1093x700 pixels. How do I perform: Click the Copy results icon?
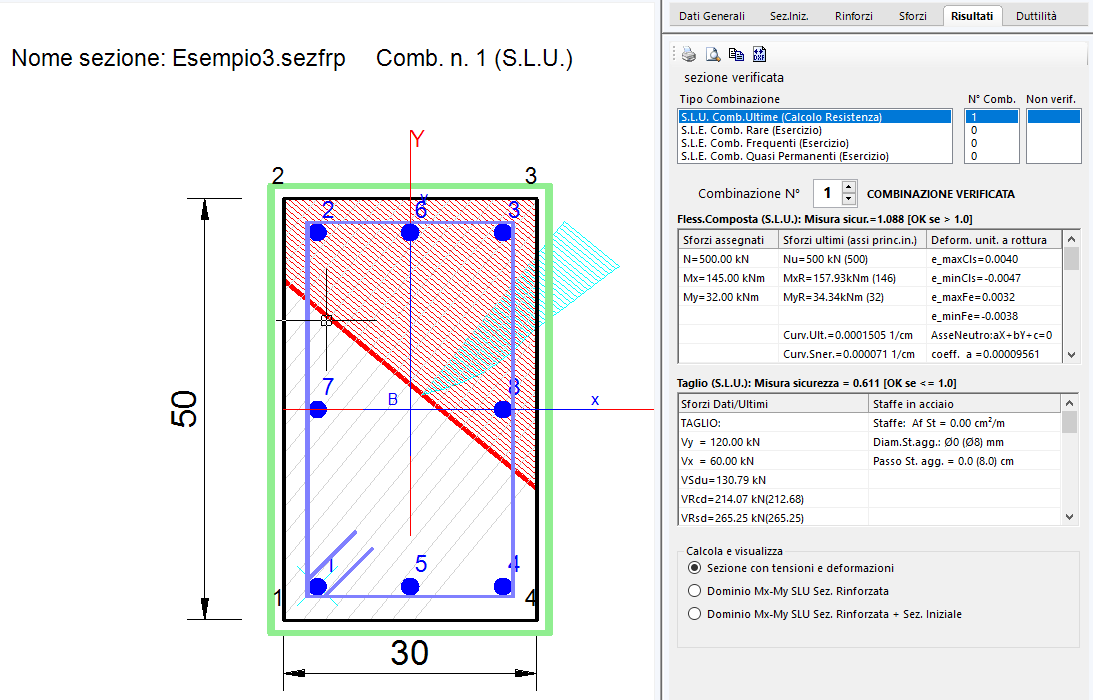(x=736, y=54)
